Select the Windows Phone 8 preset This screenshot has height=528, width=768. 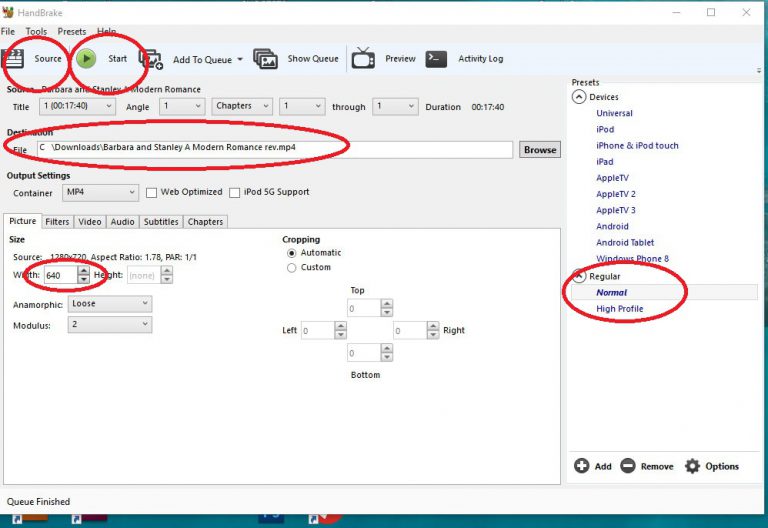point(632,259)
